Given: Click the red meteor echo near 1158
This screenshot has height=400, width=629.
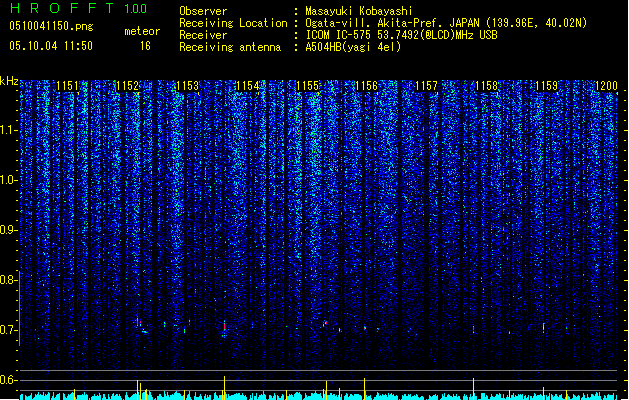Looking at the screenshot, I should pos(473,329).
